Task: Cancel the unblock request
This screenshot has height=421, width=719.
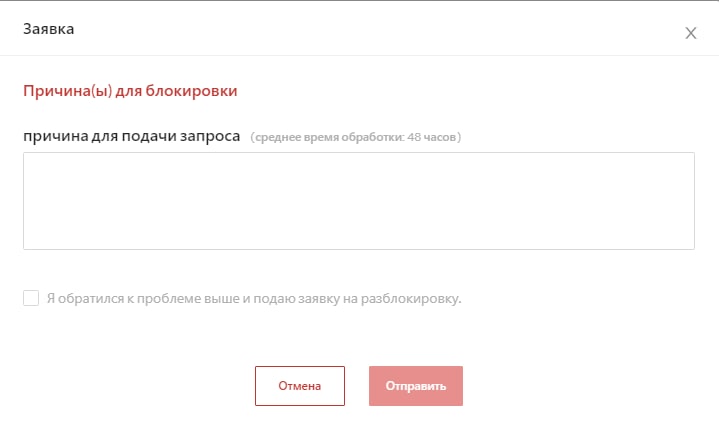Action: 300,386
